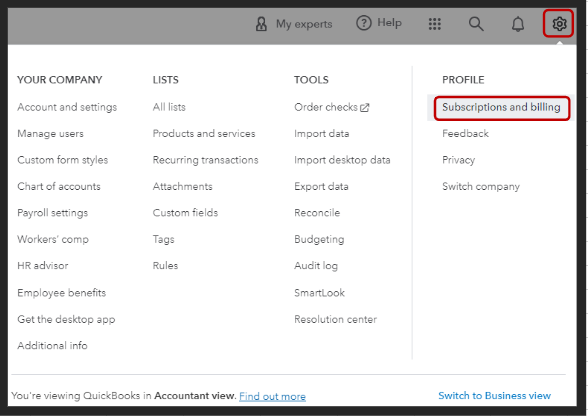Open the gear Settings icon

click(x=559, y=24)
